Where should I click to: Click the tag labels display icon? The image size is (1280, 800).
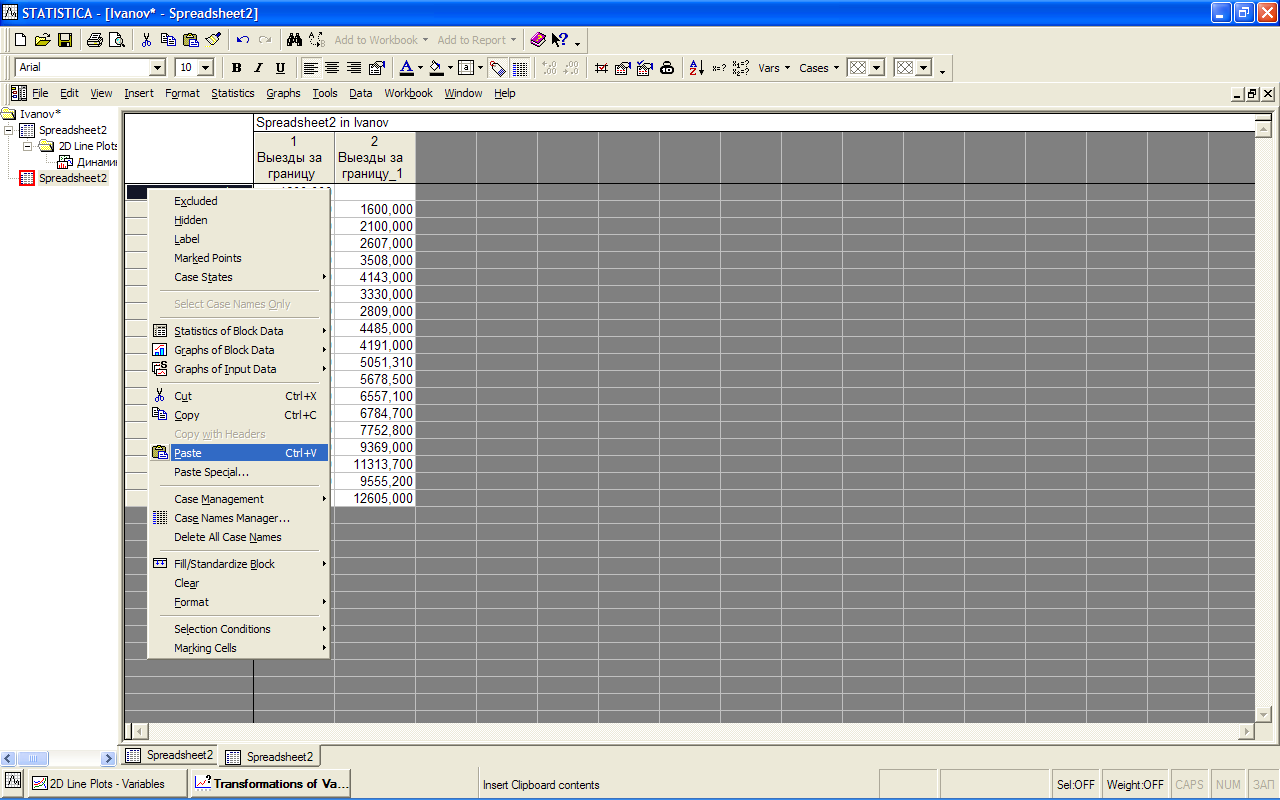click(498, 68)
